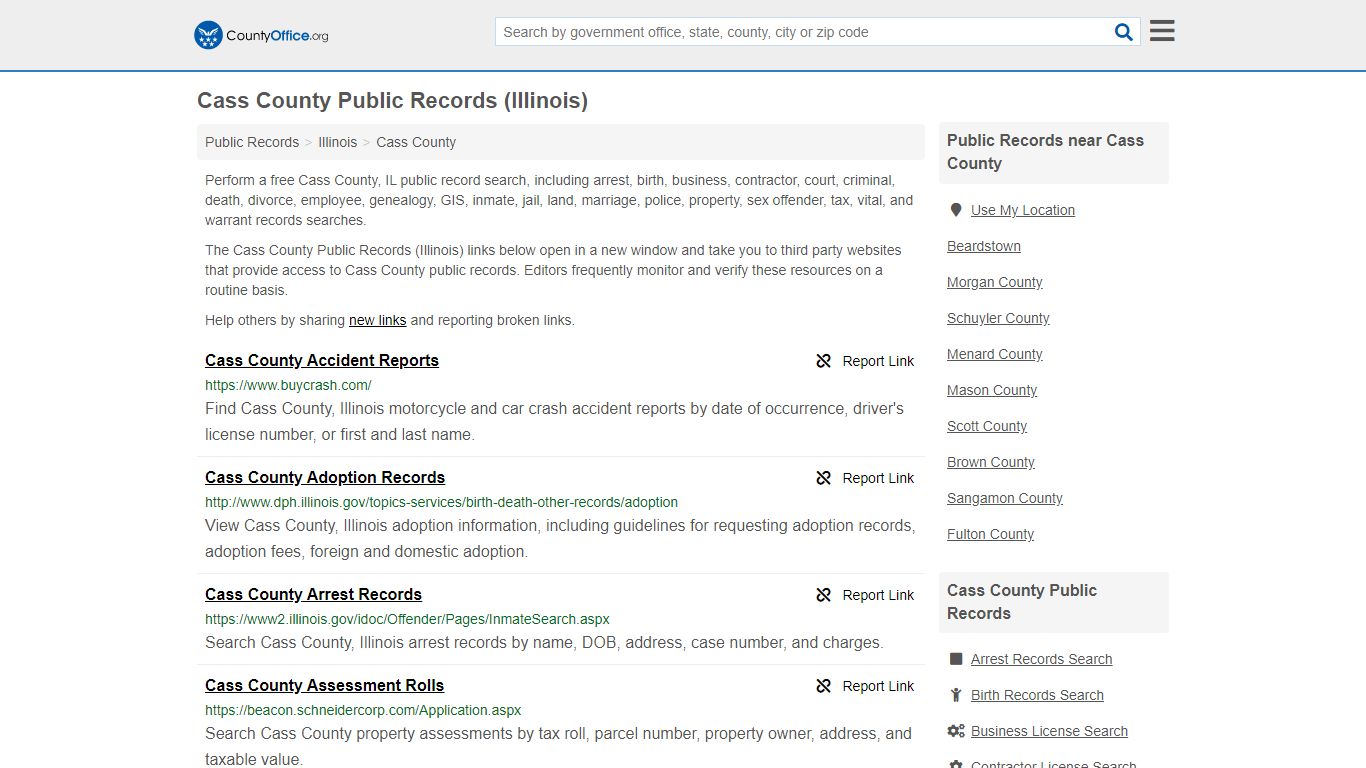Click broken-link icon beside Adoption Records

[x=824, y=478]
